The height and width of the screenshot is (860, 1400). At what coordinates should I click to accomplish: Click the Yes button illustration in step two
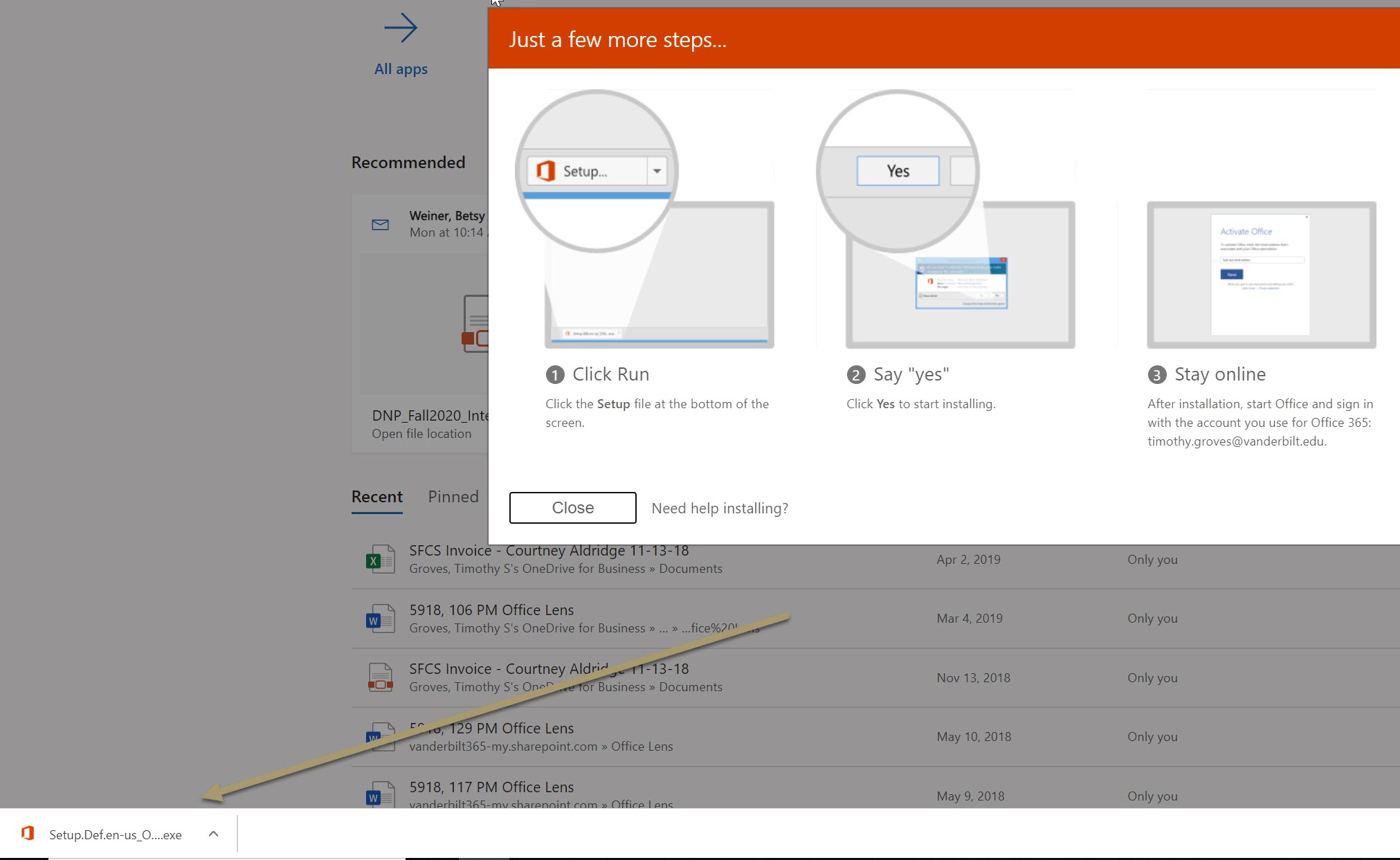(x=898, y=171)
